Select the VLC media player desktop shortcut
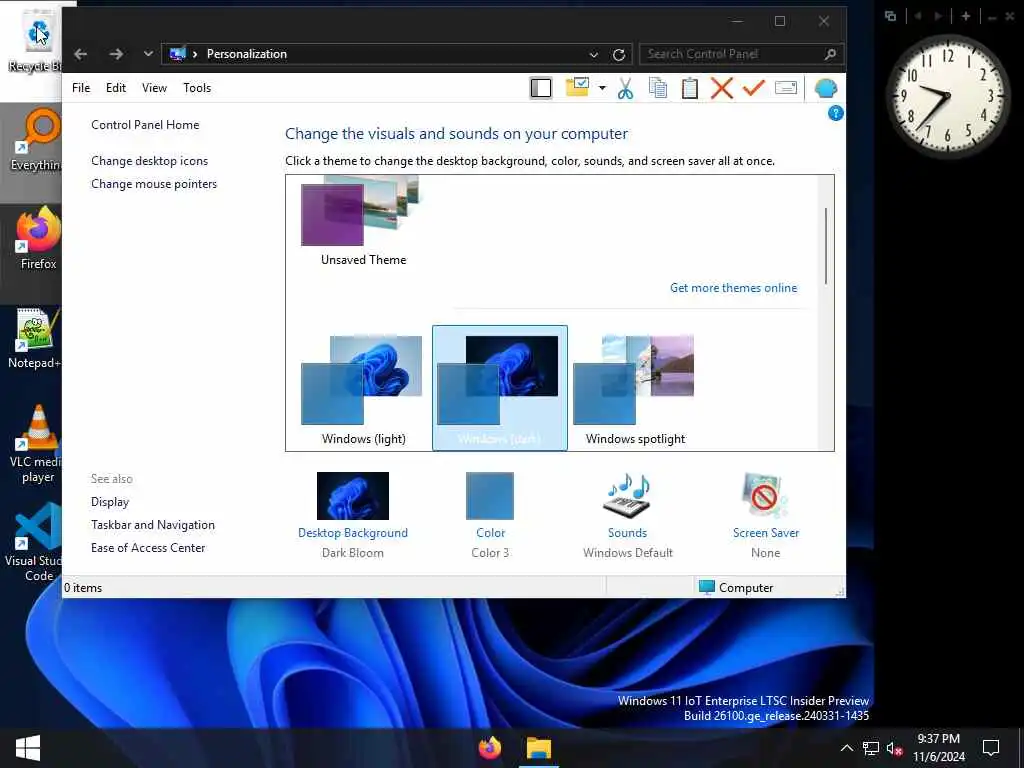This screenshot has width=1024, height=768. click(x=37, y=444)
